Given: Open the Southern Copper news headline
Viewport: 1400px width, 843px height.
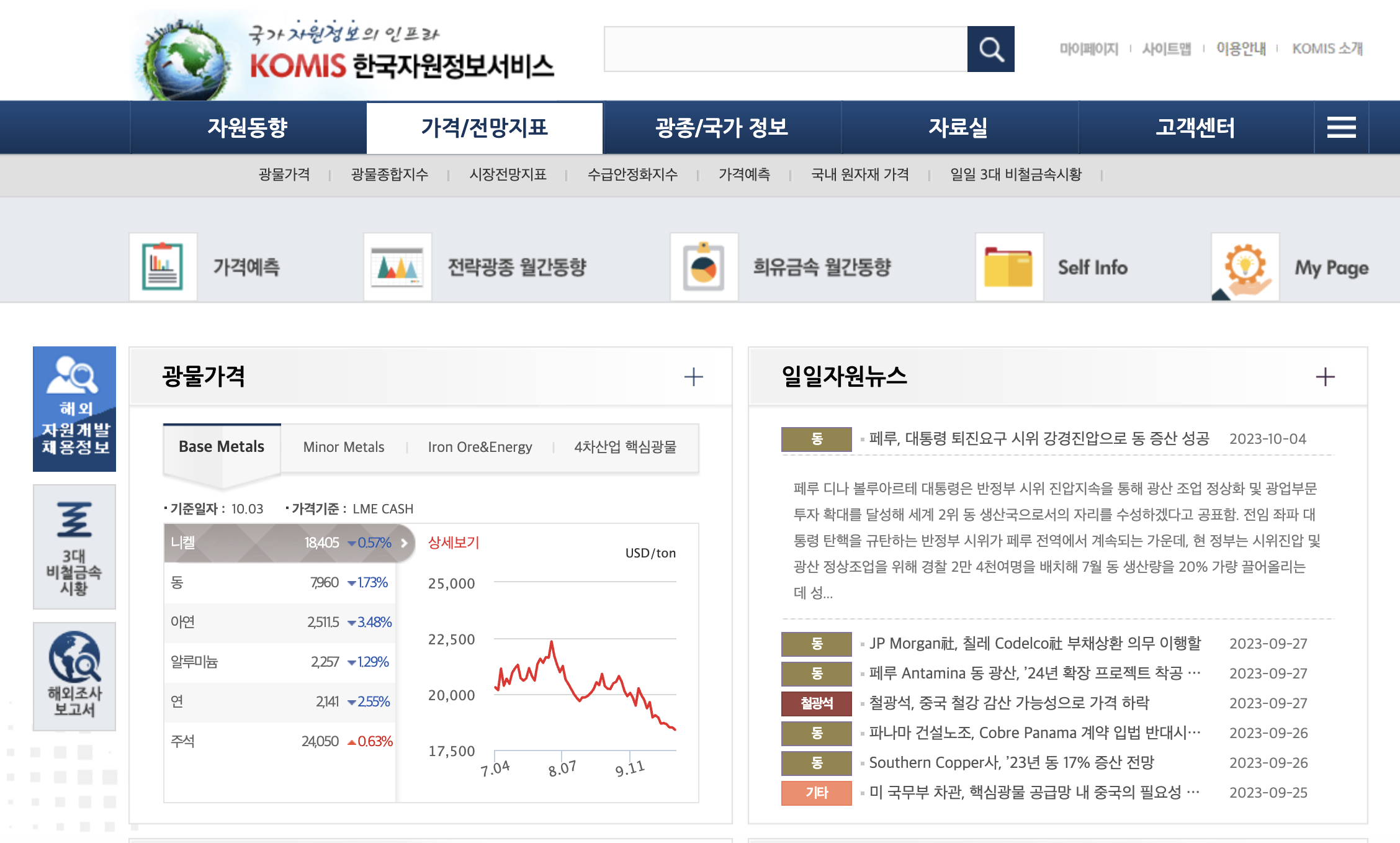Looking at the screenshot, I should [1012, 762].
